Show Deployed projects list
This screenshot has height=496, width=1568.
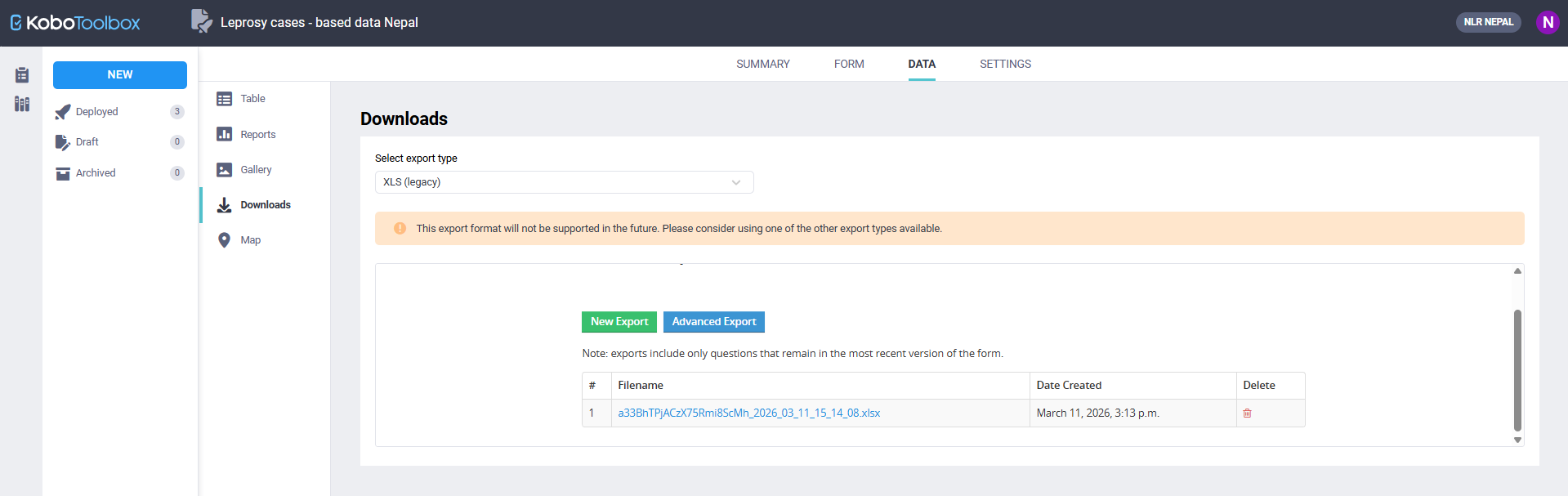tap(96, 112)
